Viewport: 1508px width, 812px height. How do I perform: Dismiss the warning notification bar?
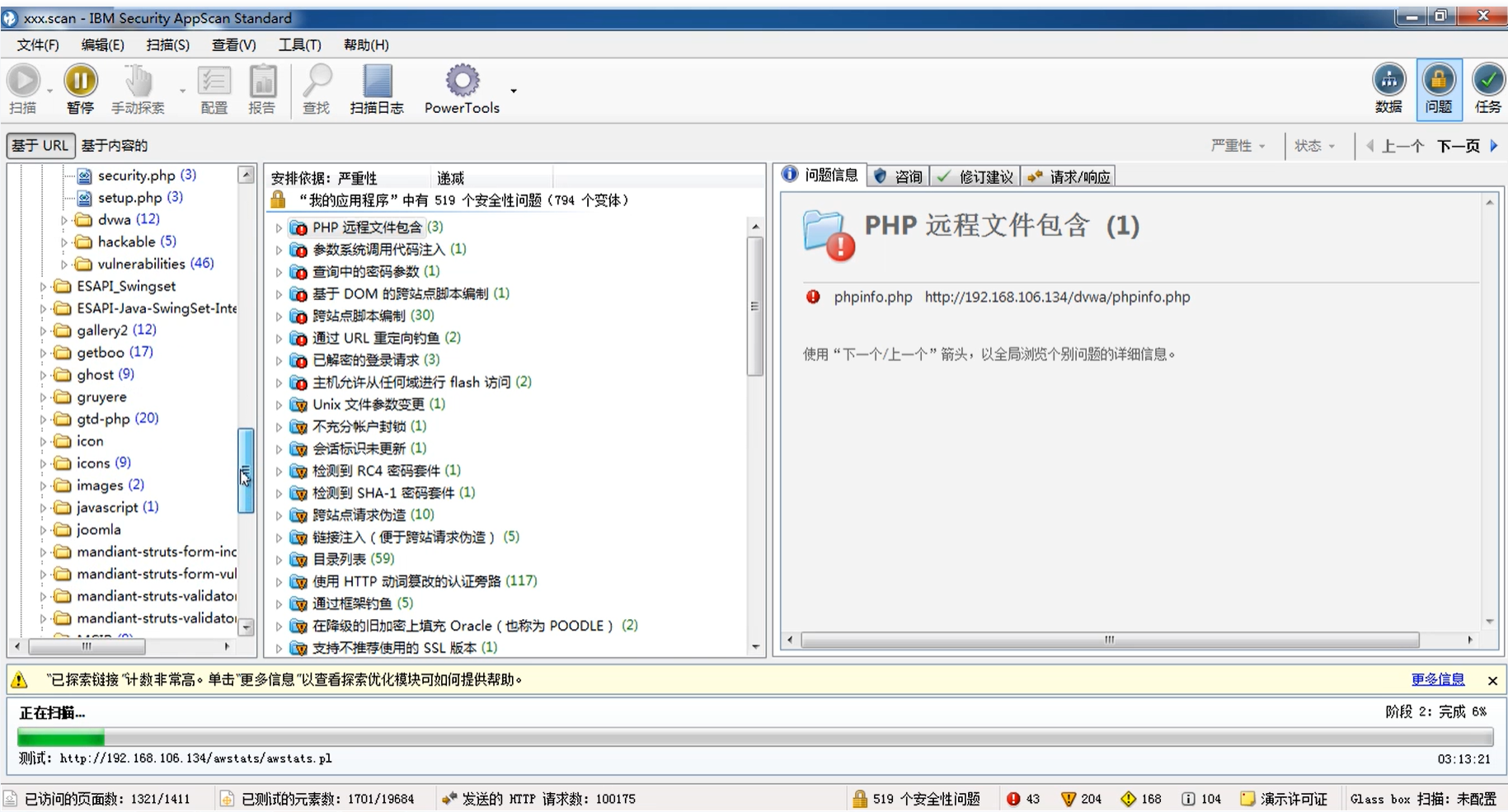point(1492,680)
